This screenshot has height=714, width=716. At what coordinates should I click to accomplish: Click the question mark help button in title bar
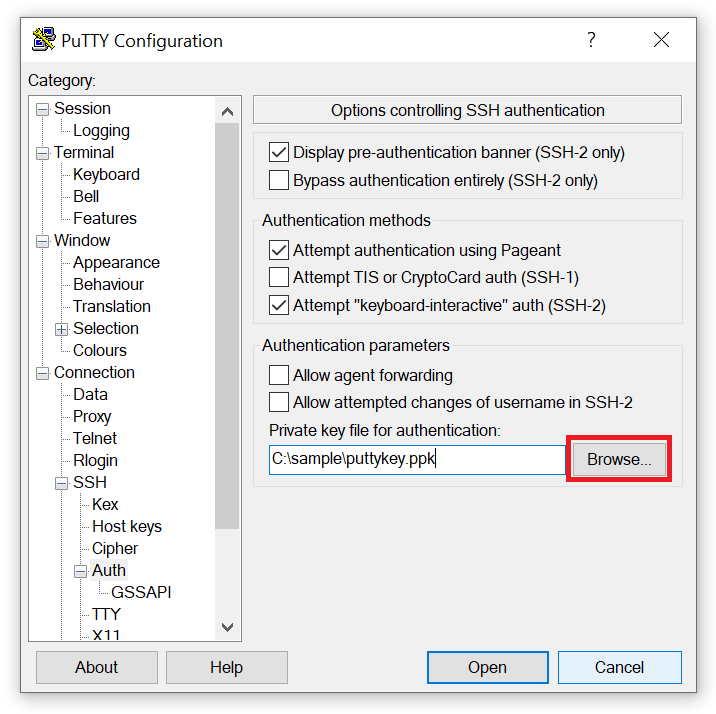pyautogui.click(x=591, y=40)
